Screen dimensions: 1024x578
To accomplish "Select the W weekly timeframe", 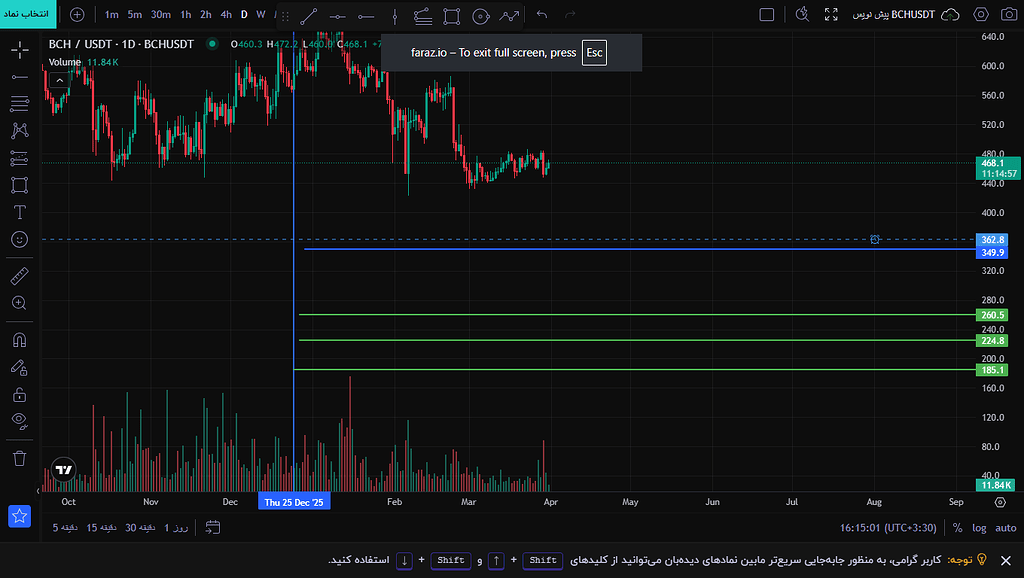I will pyautogui.click(x=261, y=14).
